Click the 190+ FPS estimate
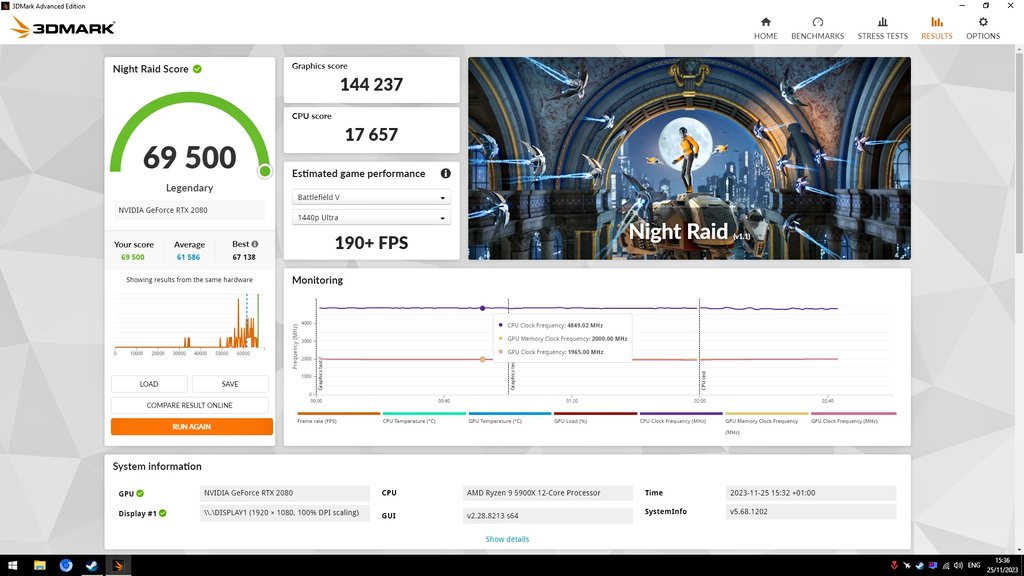The width and height of the screenshot is (1024, 576). [x=371, y=243]
